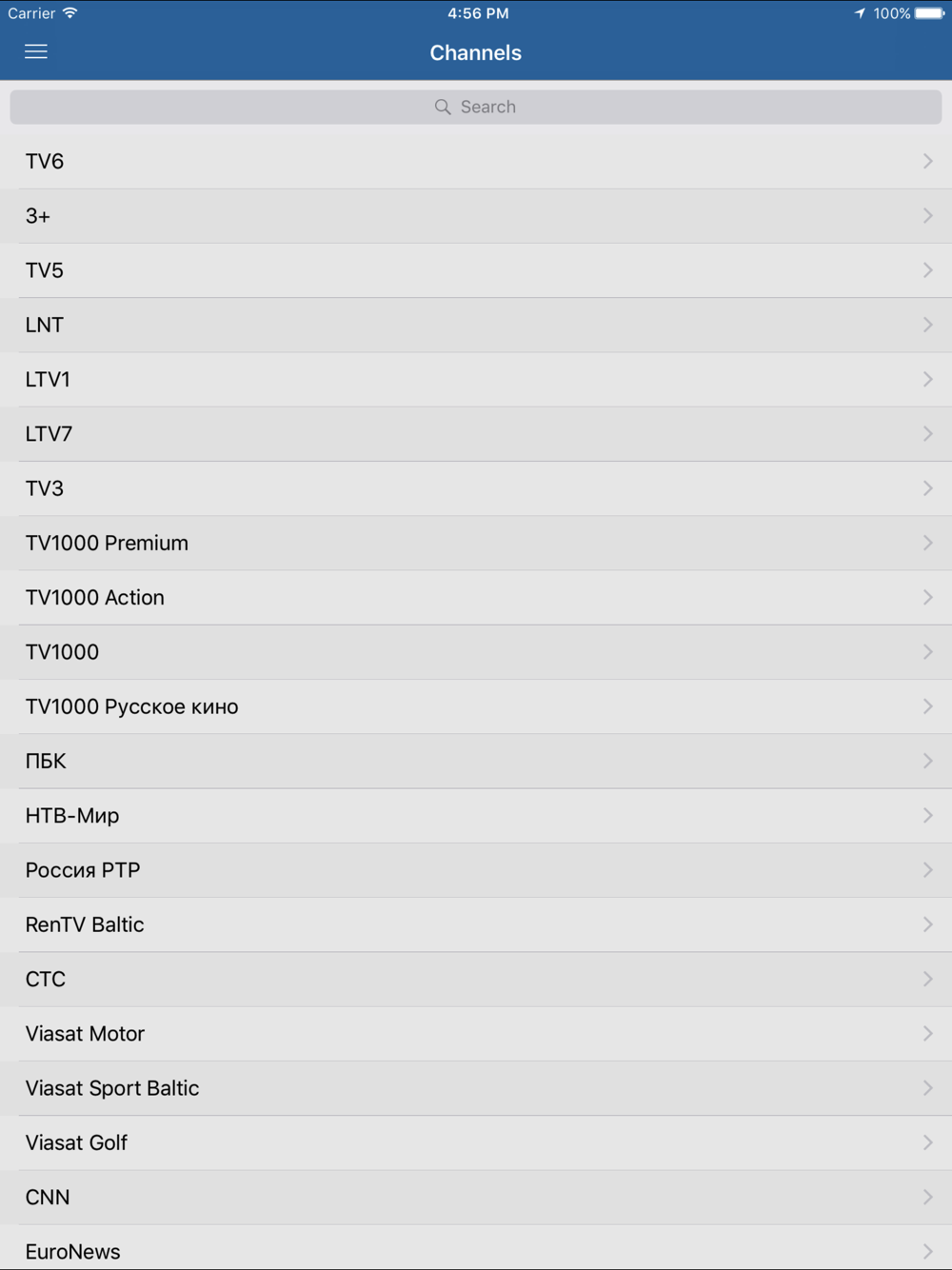Choose the LTV1 channel
Image resolution: width=952 pixels, height=1270 pixels.
coord(476,379)
